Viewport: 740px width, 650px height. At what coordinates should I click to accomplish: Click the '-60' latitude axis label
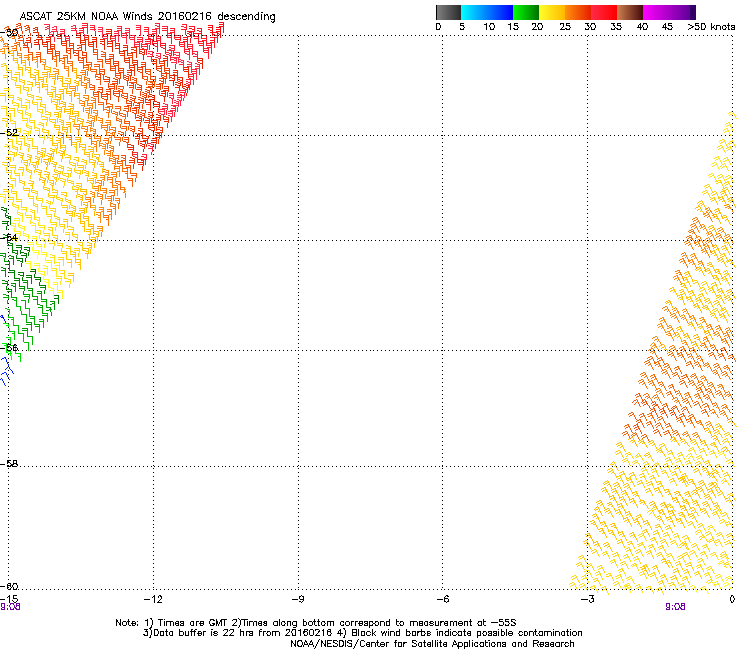coord(9,587)
